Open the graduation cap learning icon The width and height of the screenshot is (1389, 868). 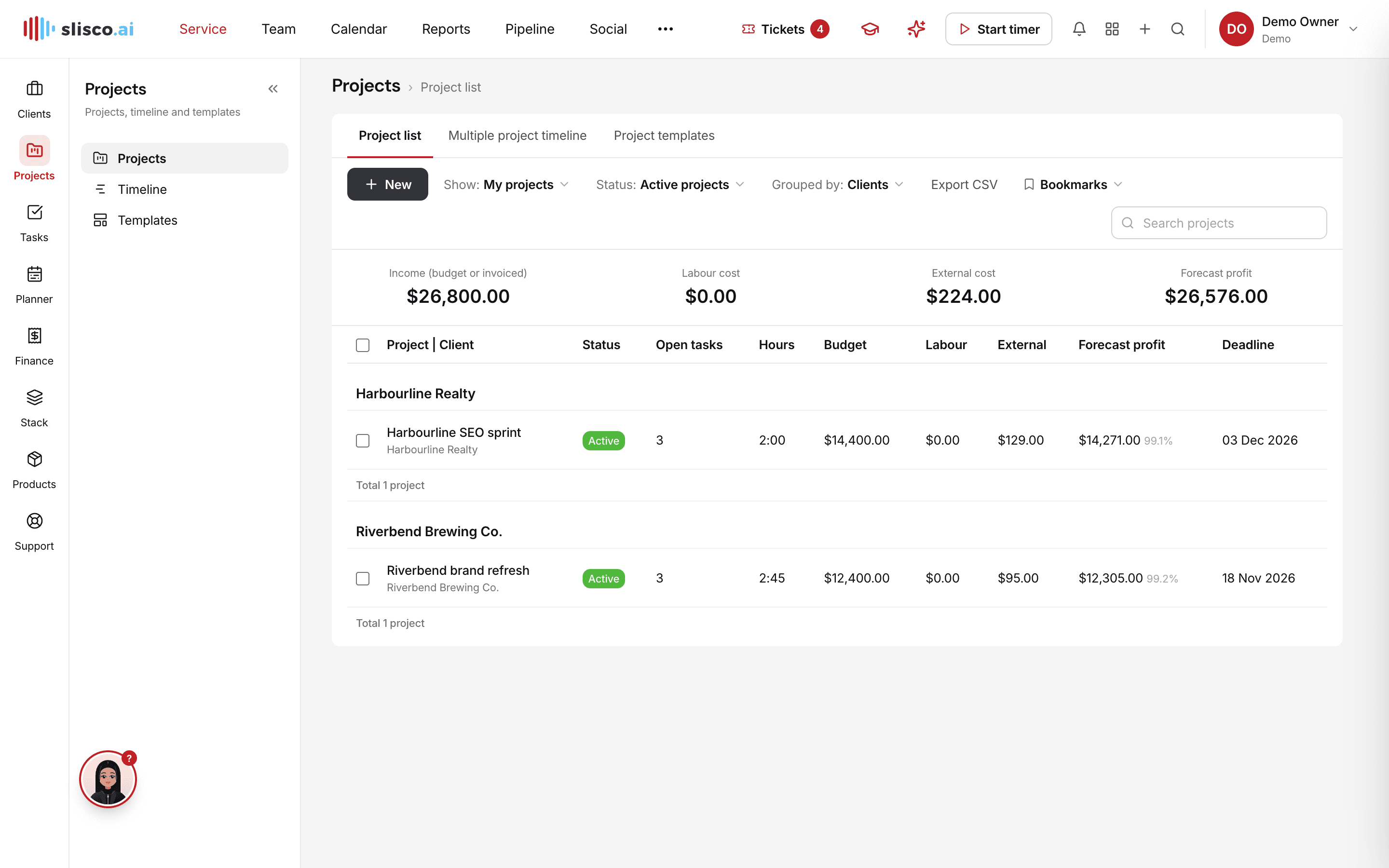click(870, 29)
